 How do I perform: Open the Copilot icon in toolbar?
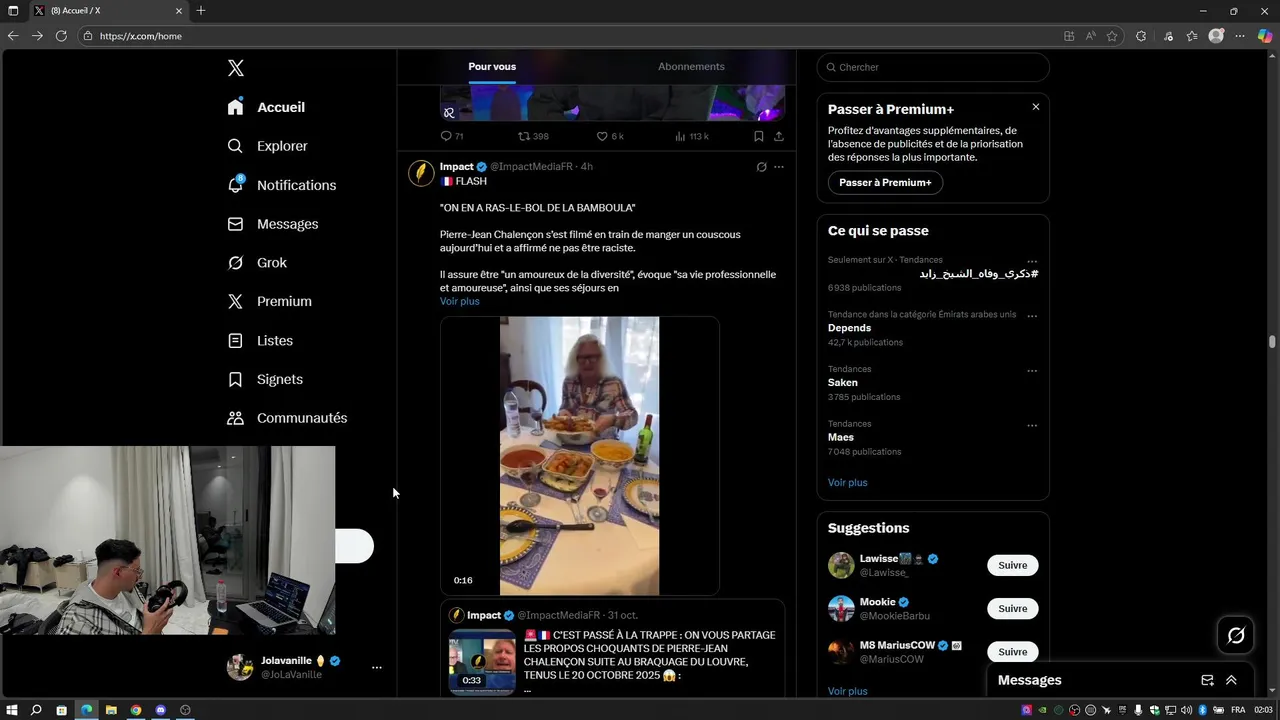[1264, 36]
